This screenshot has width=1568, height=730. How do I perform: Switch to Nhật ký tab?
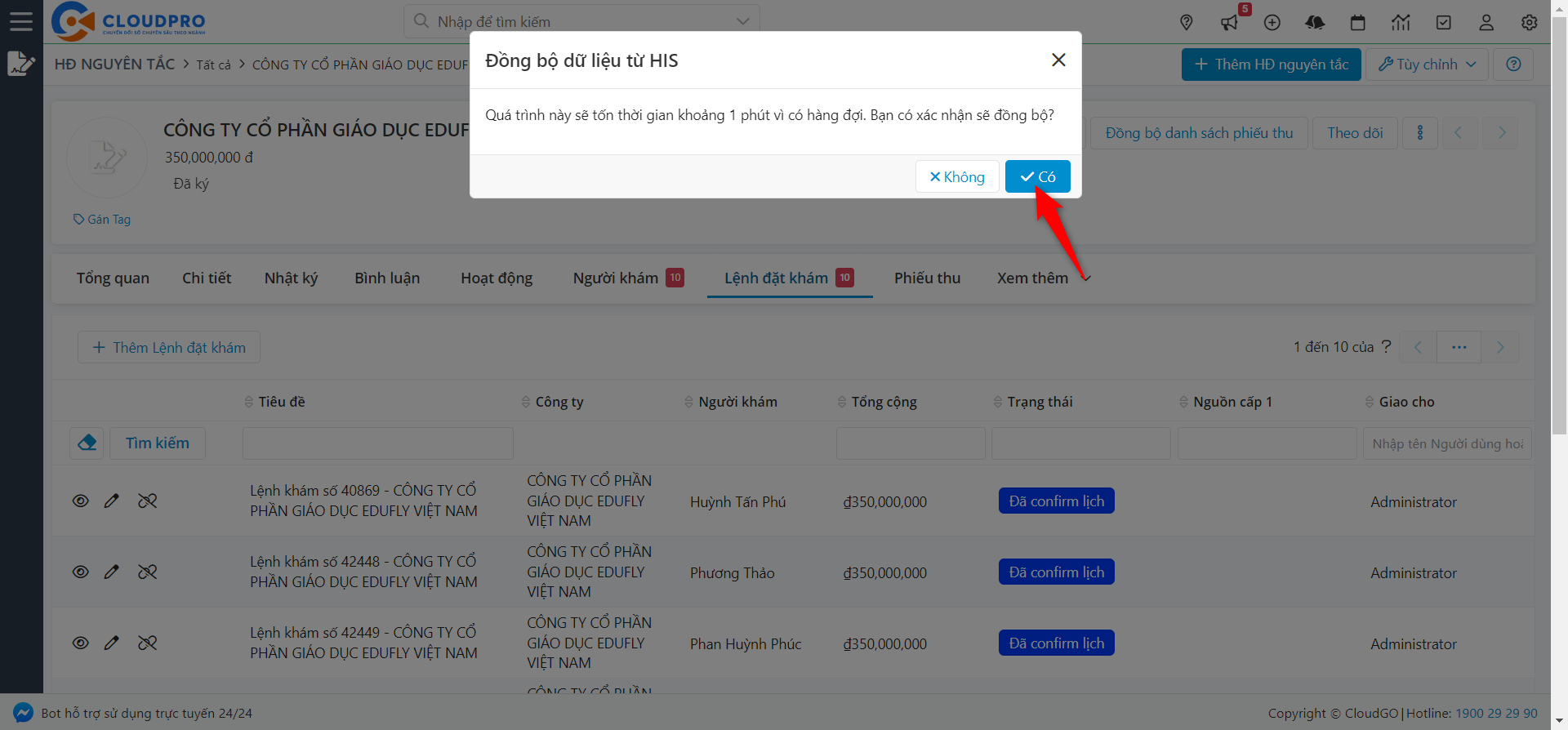click(291, 278)
